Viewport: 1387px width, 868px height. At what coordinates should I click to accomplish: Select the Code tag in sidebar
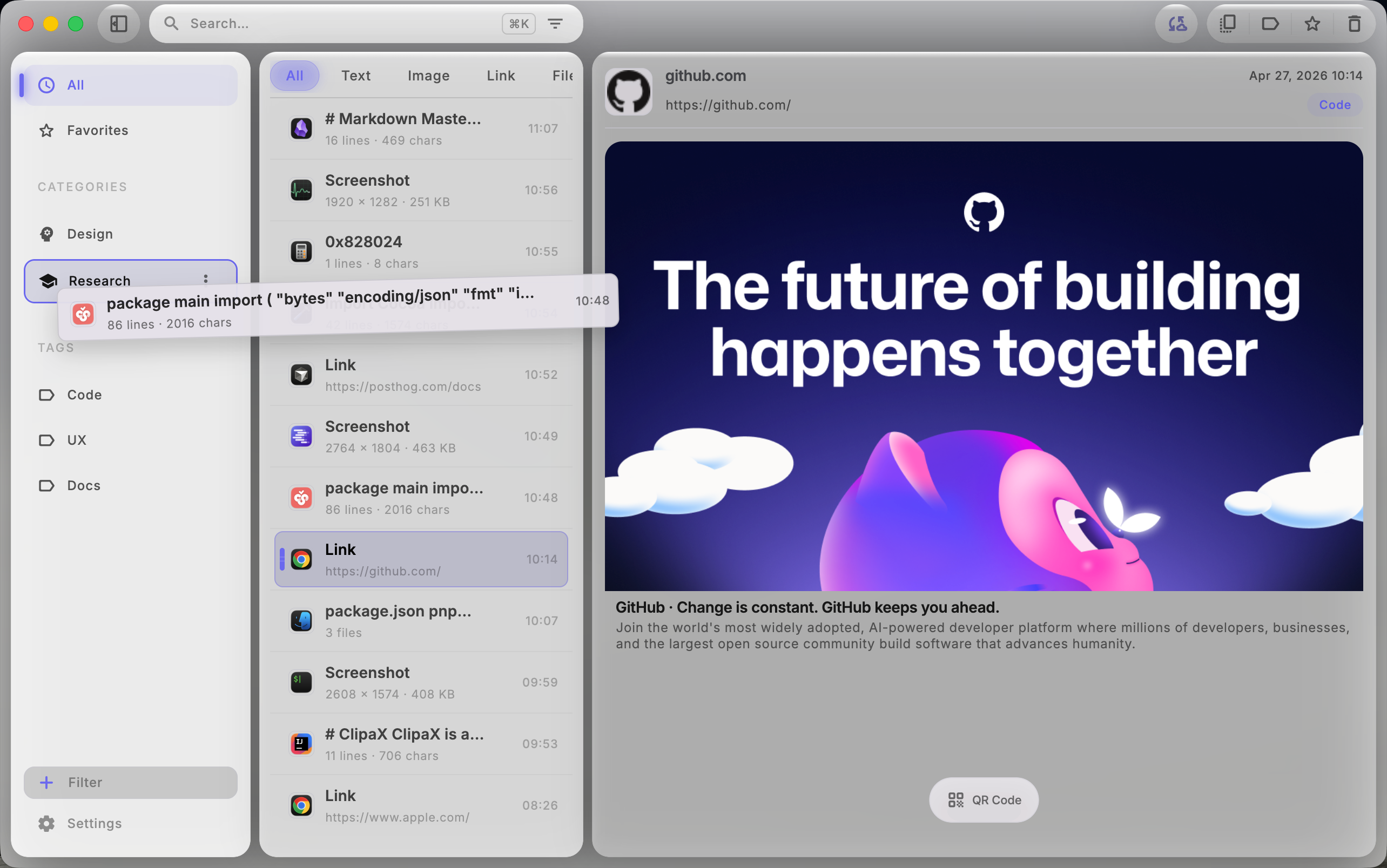point(130,395)
